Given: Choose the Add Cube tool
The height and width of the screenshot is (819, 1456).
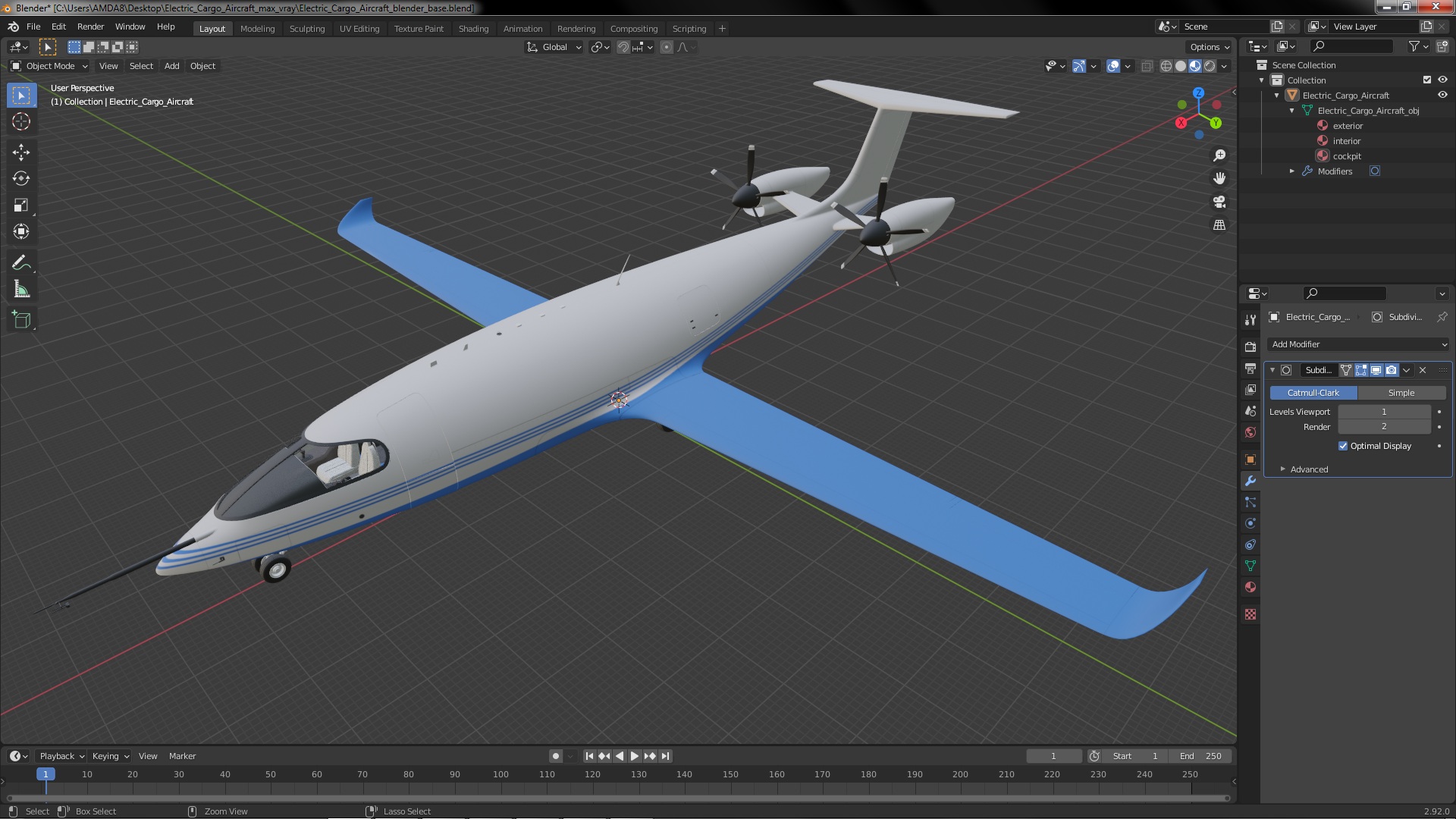Looking at the screenshot, I should 21,320.
